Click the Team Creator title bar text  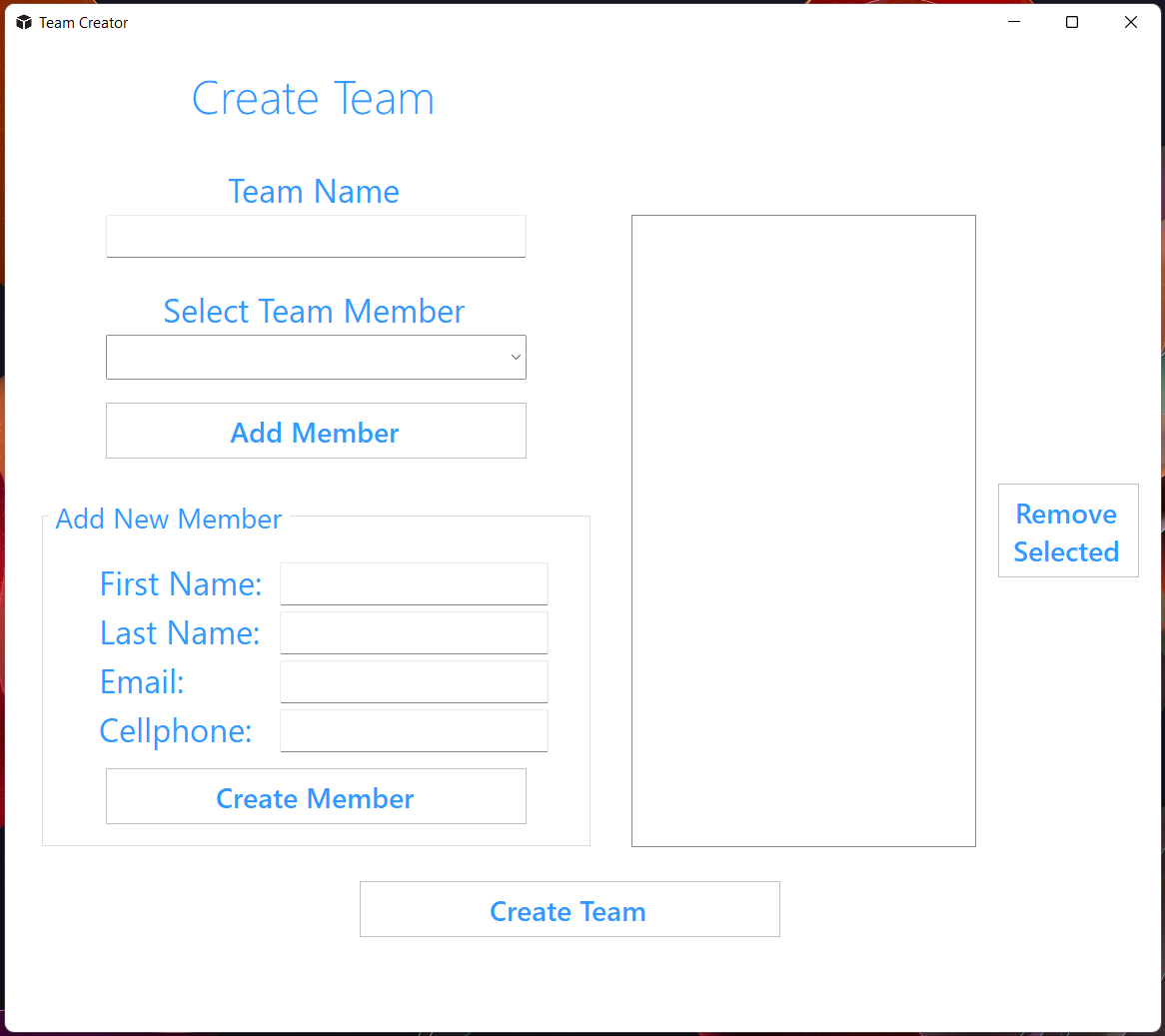coord(84,21)
